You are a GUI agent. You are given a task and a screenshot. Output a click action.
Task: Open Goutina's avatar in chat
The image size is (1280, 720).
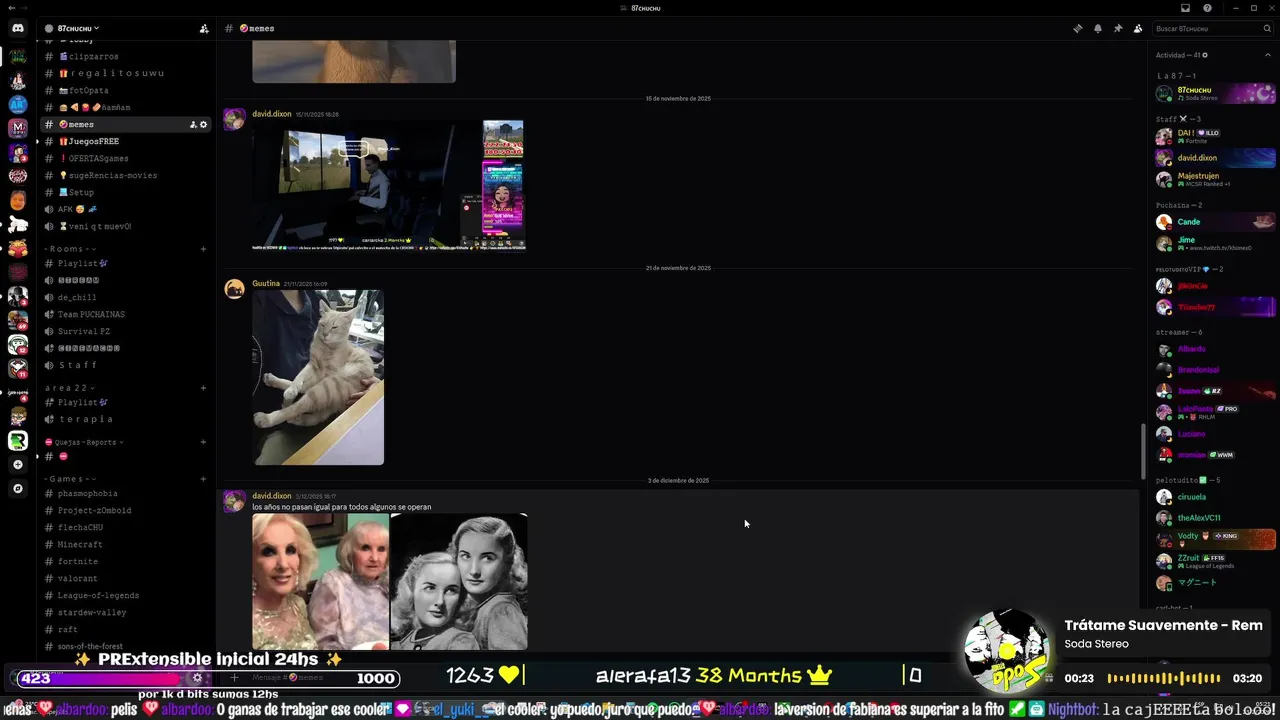click(x=235, y=289)
